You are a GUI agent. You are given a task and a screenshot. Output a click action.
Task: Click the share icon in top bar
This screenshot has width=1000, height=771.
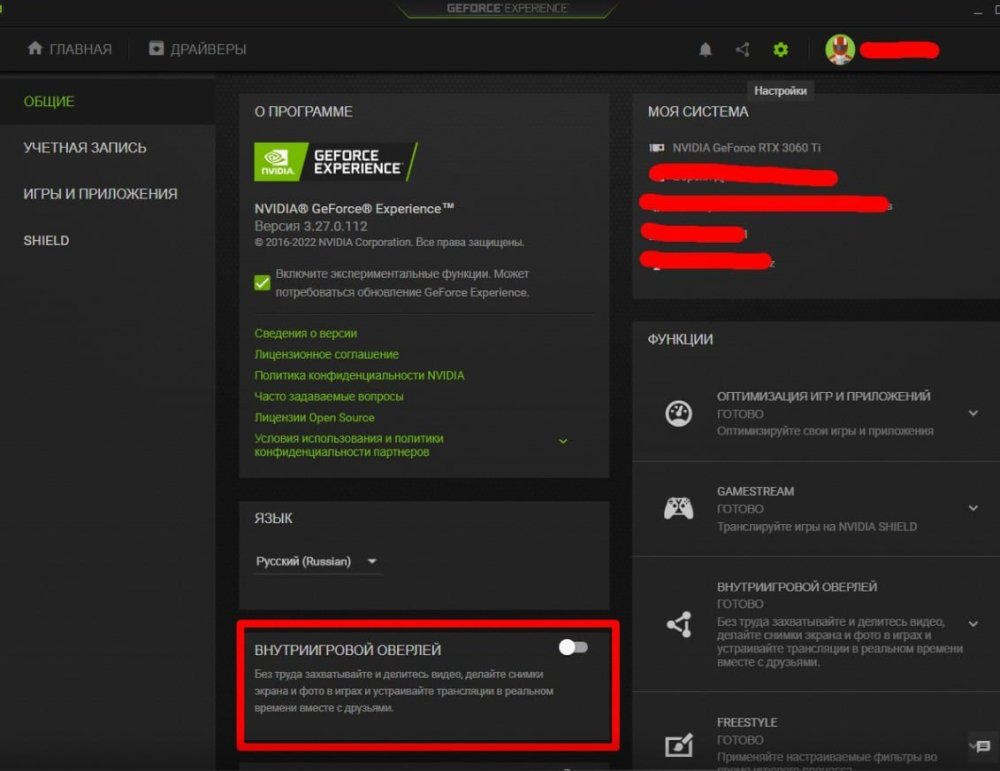coord(742,49)
